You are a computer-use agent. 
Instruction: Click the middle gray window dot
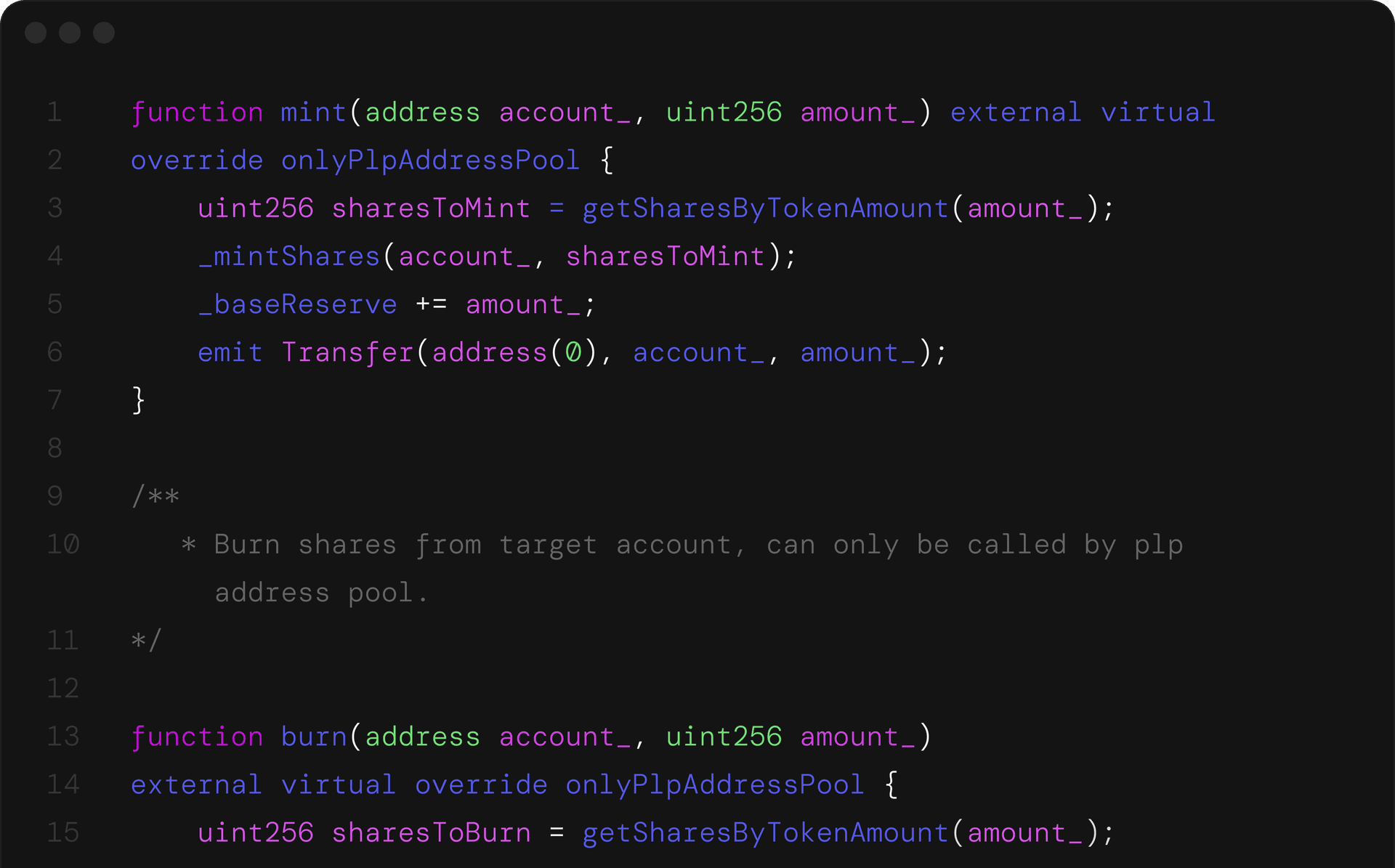pos(70,33)
